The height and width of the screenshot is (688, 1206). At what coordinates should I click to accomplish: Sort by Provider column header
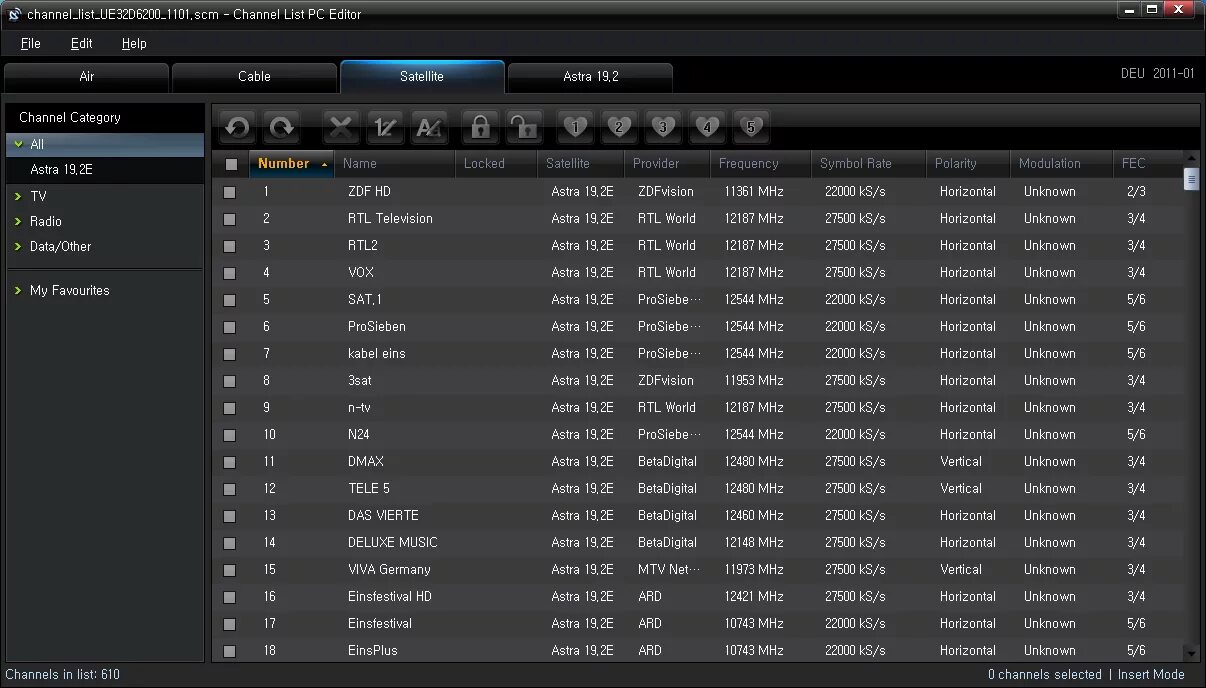[668, 164]
